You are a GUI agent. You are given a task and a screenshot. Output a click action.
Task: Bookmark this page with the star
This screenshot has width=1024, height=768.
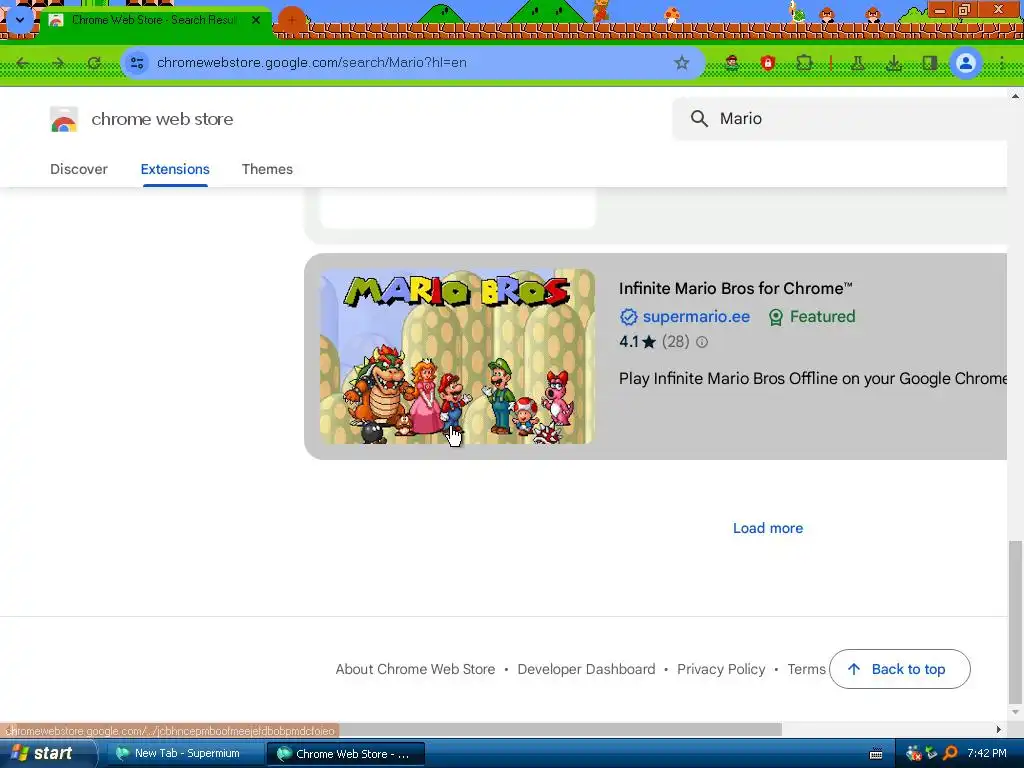click(681, 63)
